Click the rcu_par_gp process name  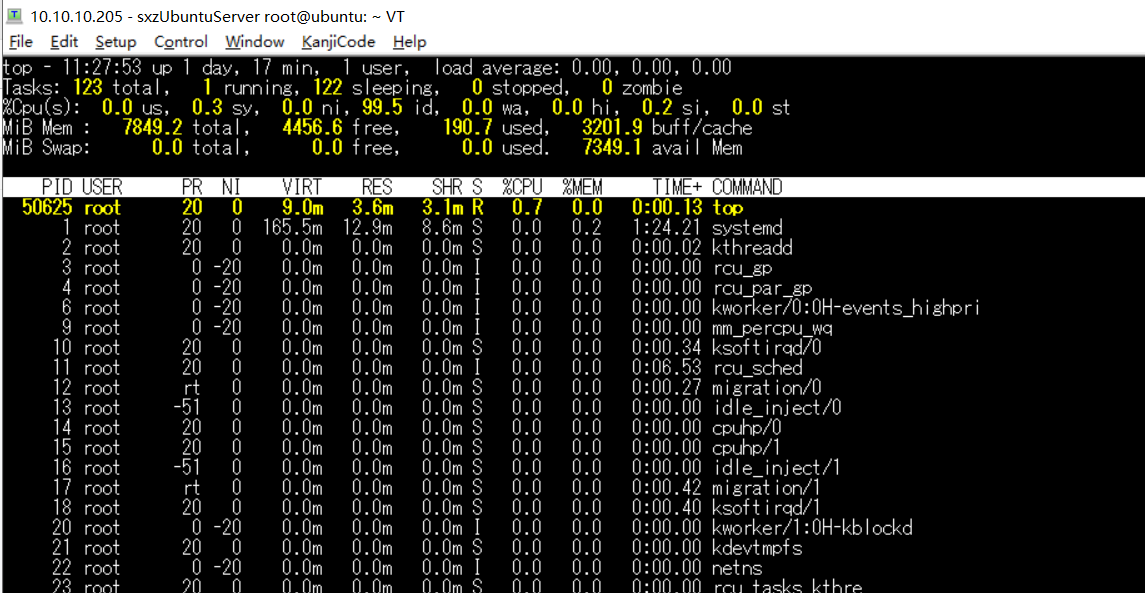(762, 288)
